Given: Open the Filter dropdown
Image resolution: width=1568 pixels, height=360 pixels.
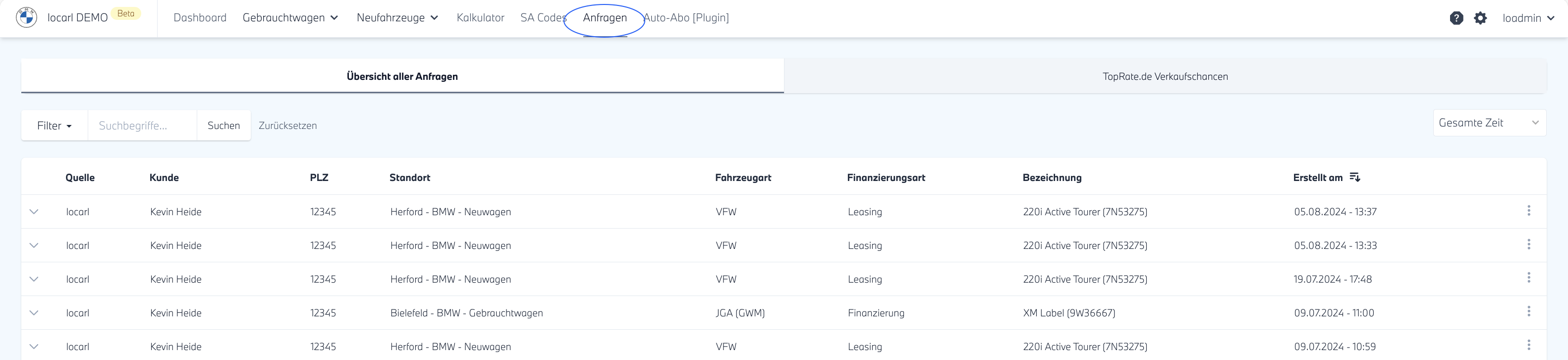Looking at the screenshot, I should (54, 125).
